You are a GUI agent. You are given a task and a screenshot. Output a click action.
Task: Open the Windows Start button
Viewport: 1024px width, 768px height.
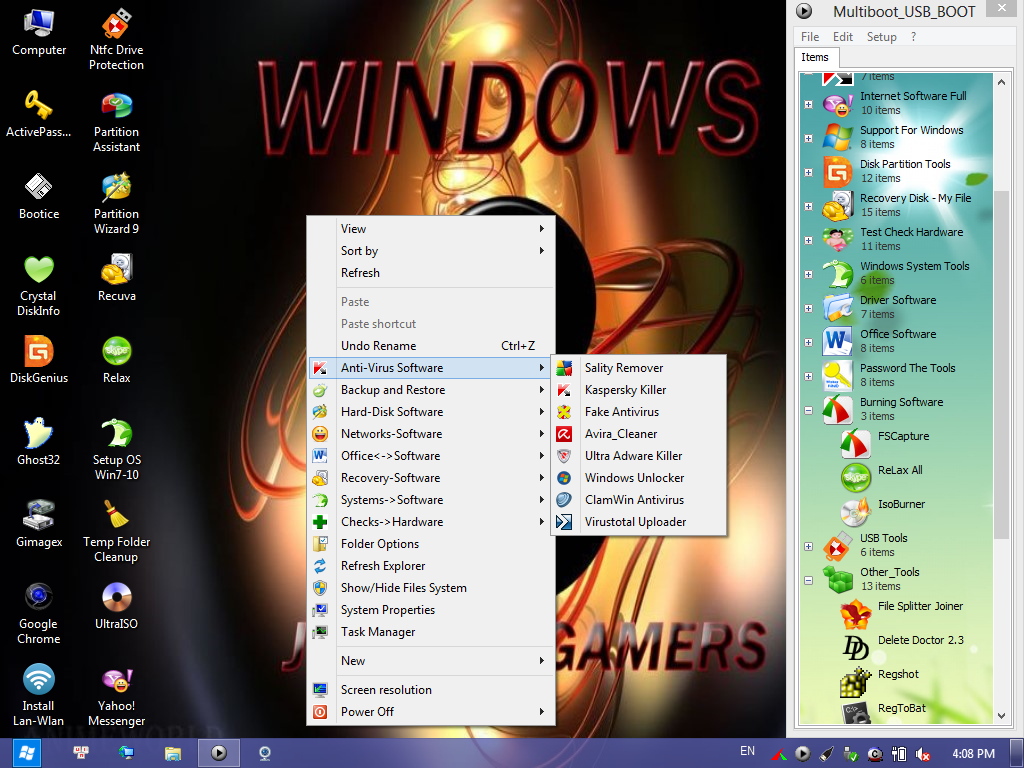(x=27, y=753)
